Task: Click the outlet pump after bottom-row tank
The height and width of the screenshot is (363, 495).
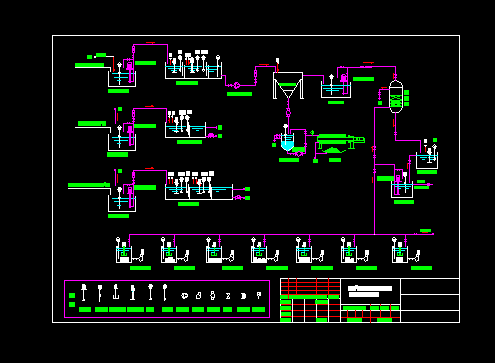Action: tap(238, 198)
